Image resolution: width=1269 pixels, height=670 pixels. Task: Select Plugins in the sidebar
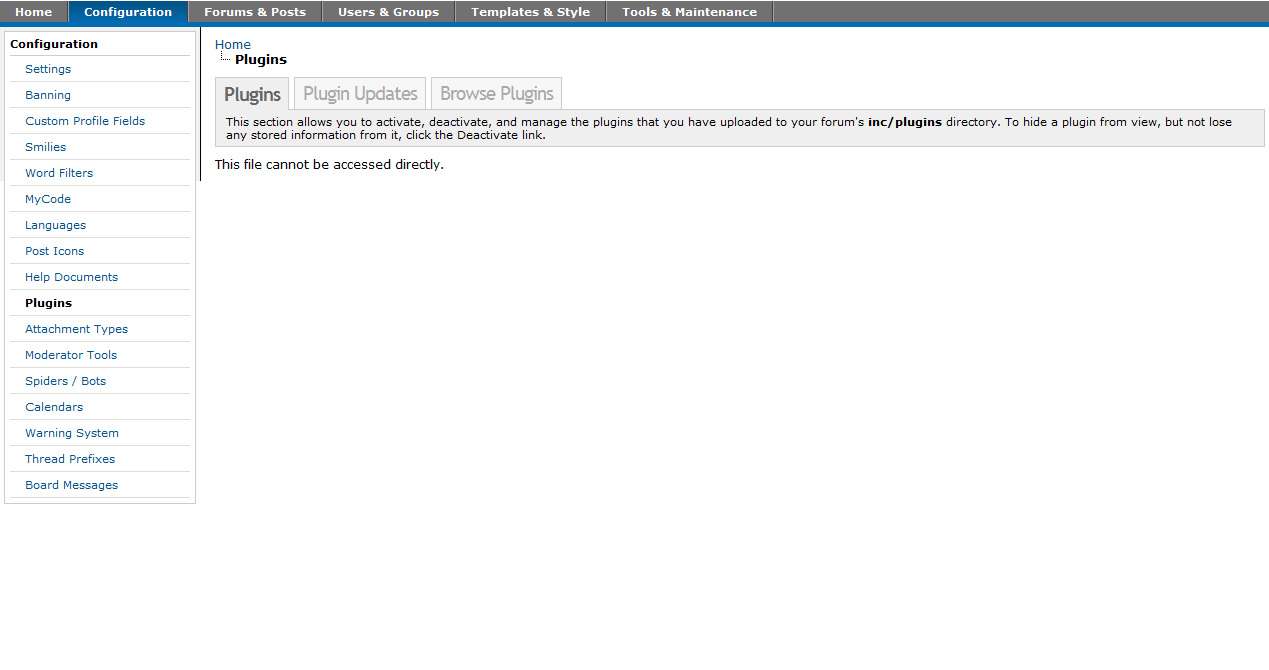49,303
